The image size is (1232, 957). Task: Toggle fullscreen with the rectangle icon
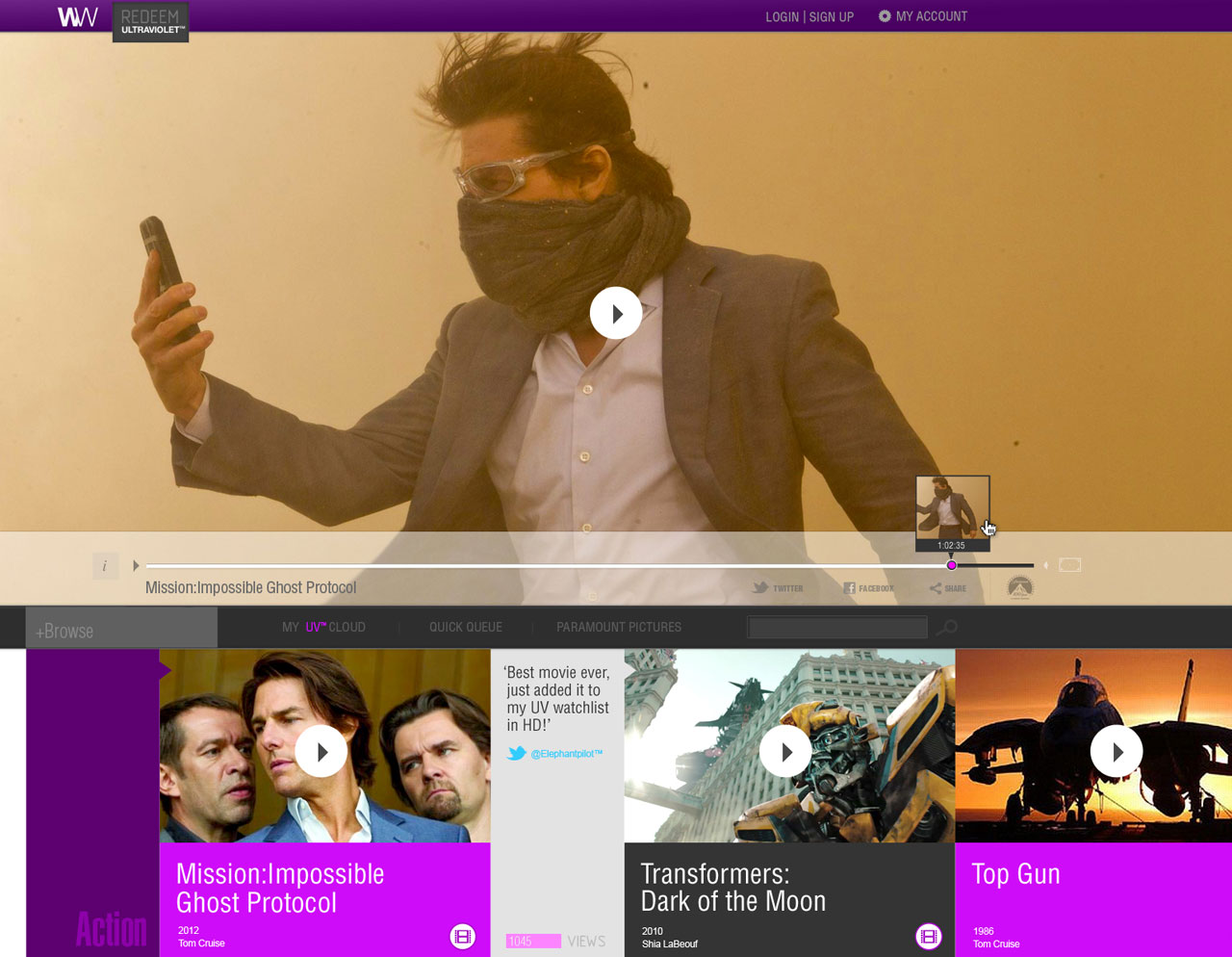pyautogui.click(x=1070, y=565)
